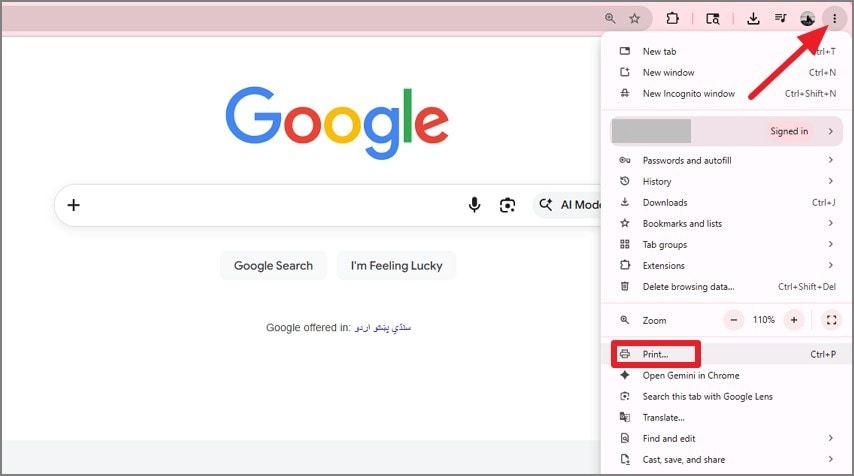Choose New window in the menu

click(x=727, y=72)
